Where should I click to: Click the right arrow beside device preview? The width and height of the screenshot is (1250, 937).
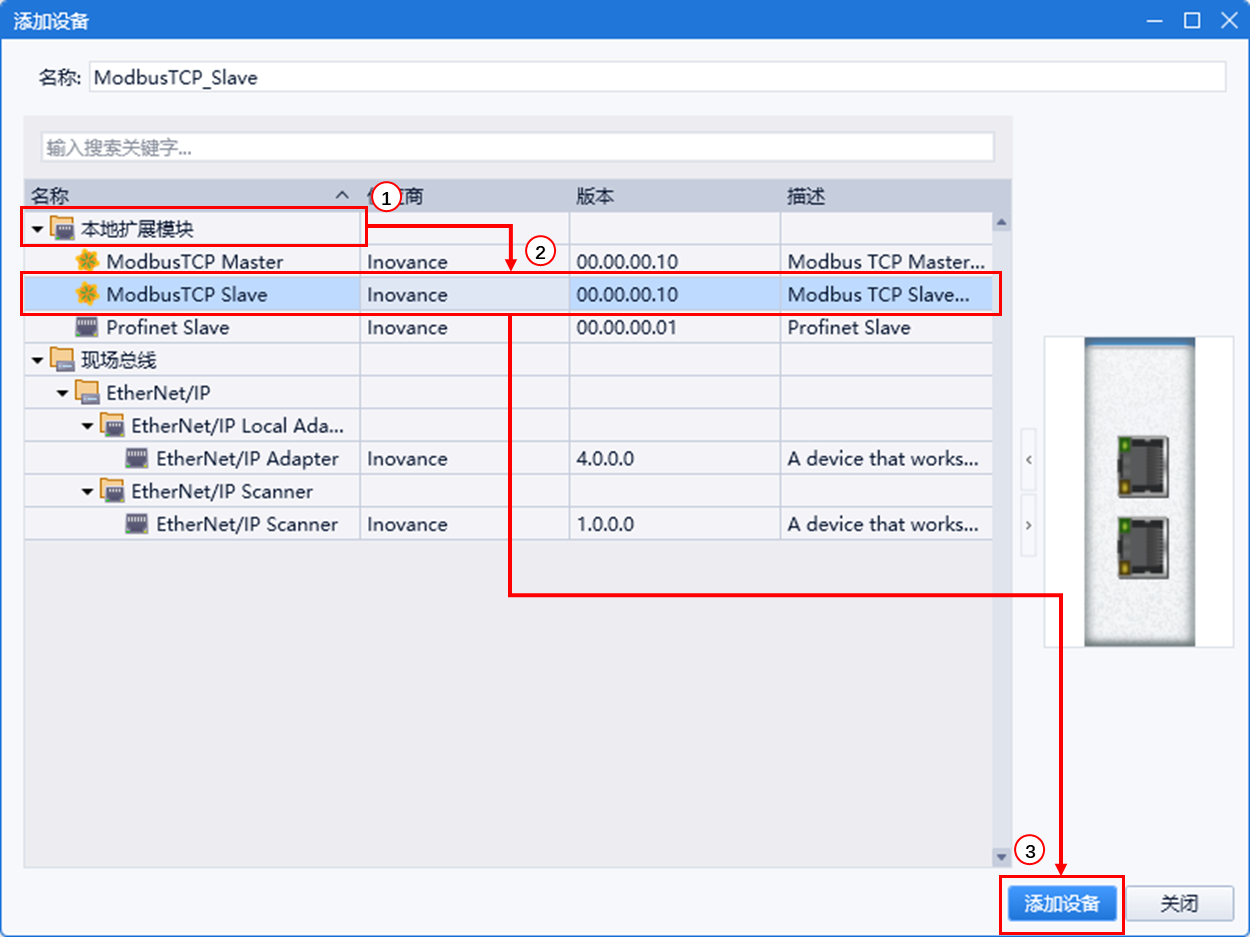pyautogui.click(x=1028, y=525)
